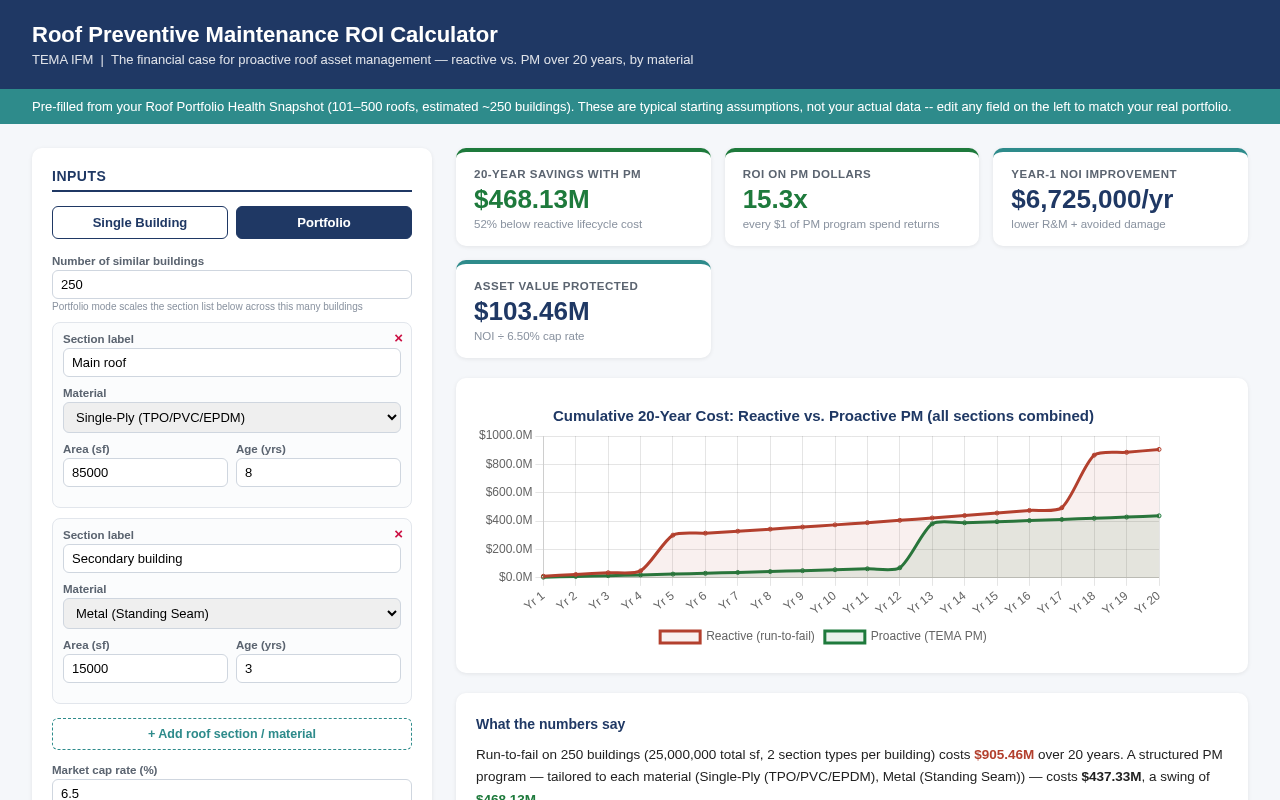Screen dimensions: 1280x800
Task: Remove the Secondary building section
Action: (398, 534)
